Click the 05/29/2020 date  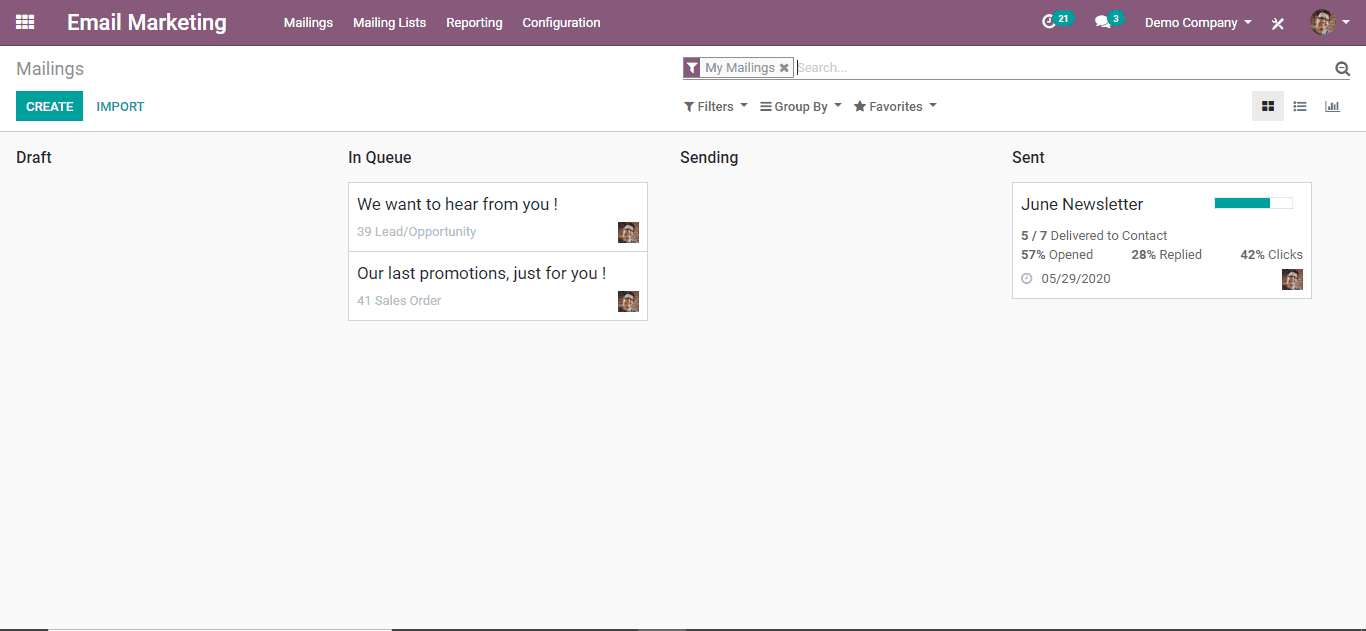tap(1076, 279)
